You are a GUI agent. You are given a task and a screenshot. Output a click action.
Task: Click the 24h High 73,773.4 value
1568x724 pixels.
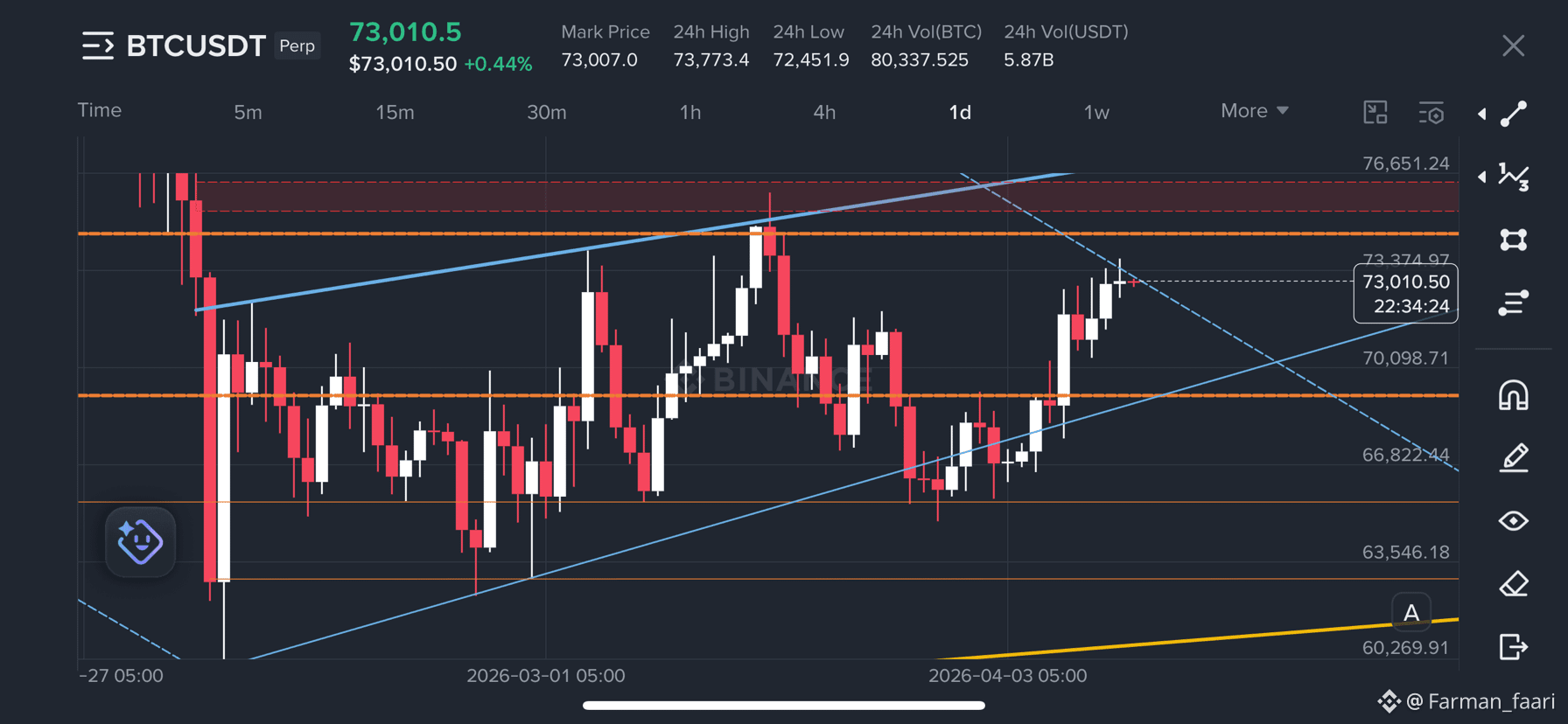click(x=711, y=60)
